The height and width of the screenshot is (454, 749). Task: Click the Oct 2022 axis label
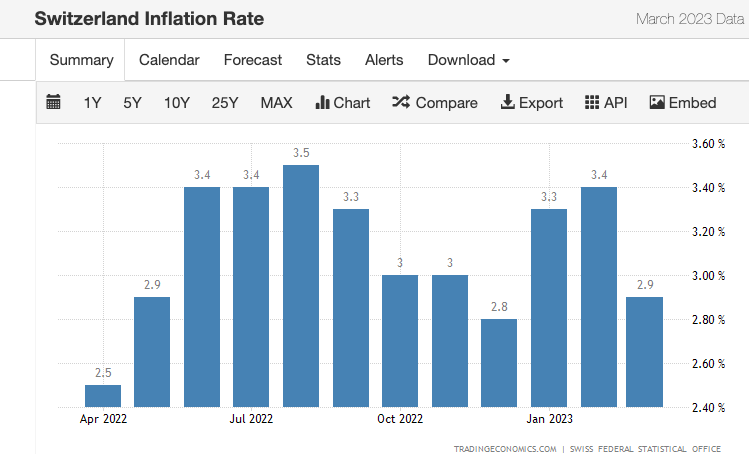(x=400, y=419)
